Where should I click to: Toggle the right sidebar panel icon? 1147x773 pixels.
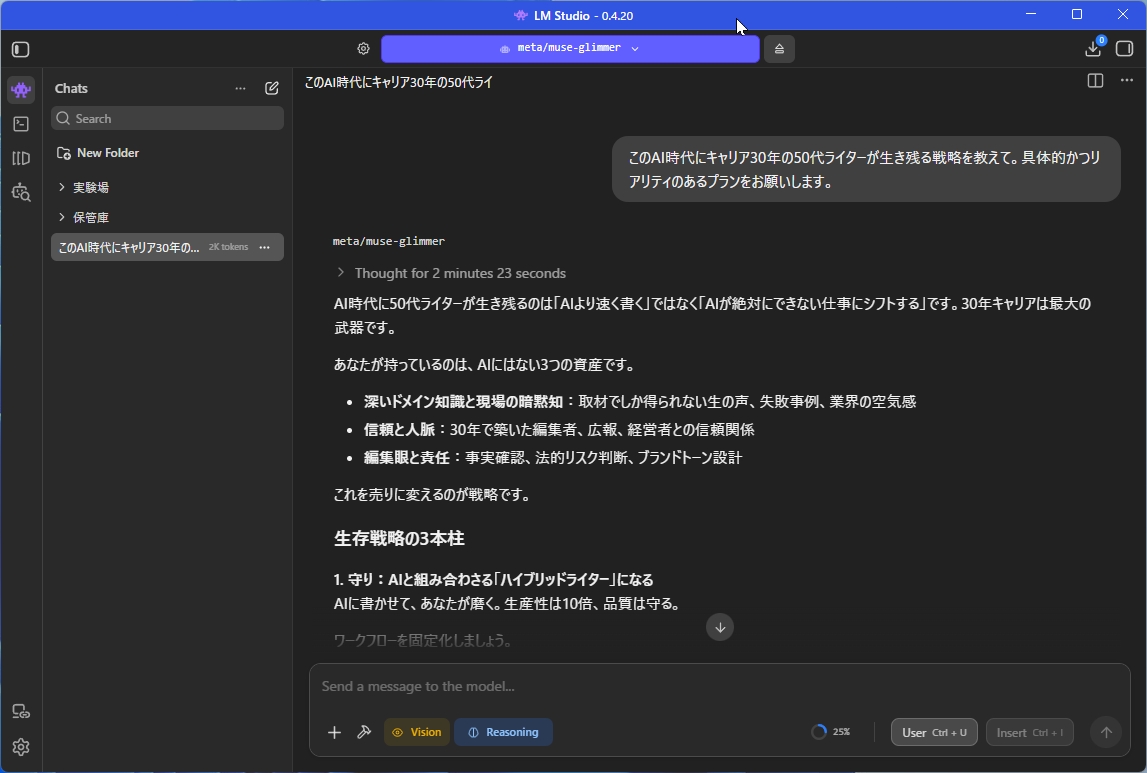point(1124,49)
